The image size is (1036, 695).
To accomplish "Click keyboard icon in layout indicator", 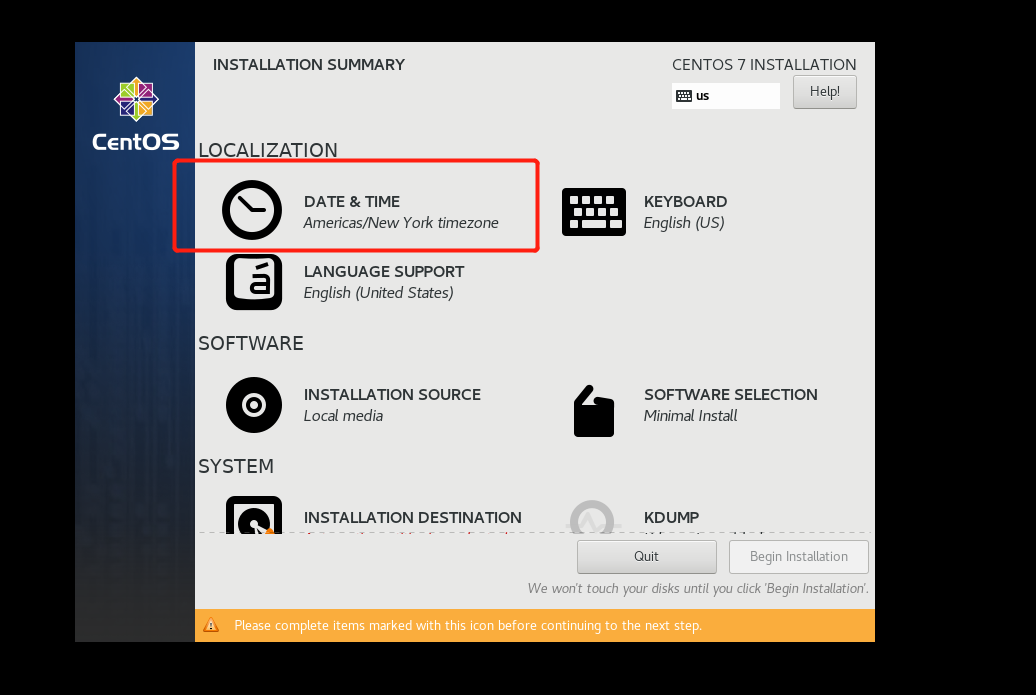I will pos(684,96).
